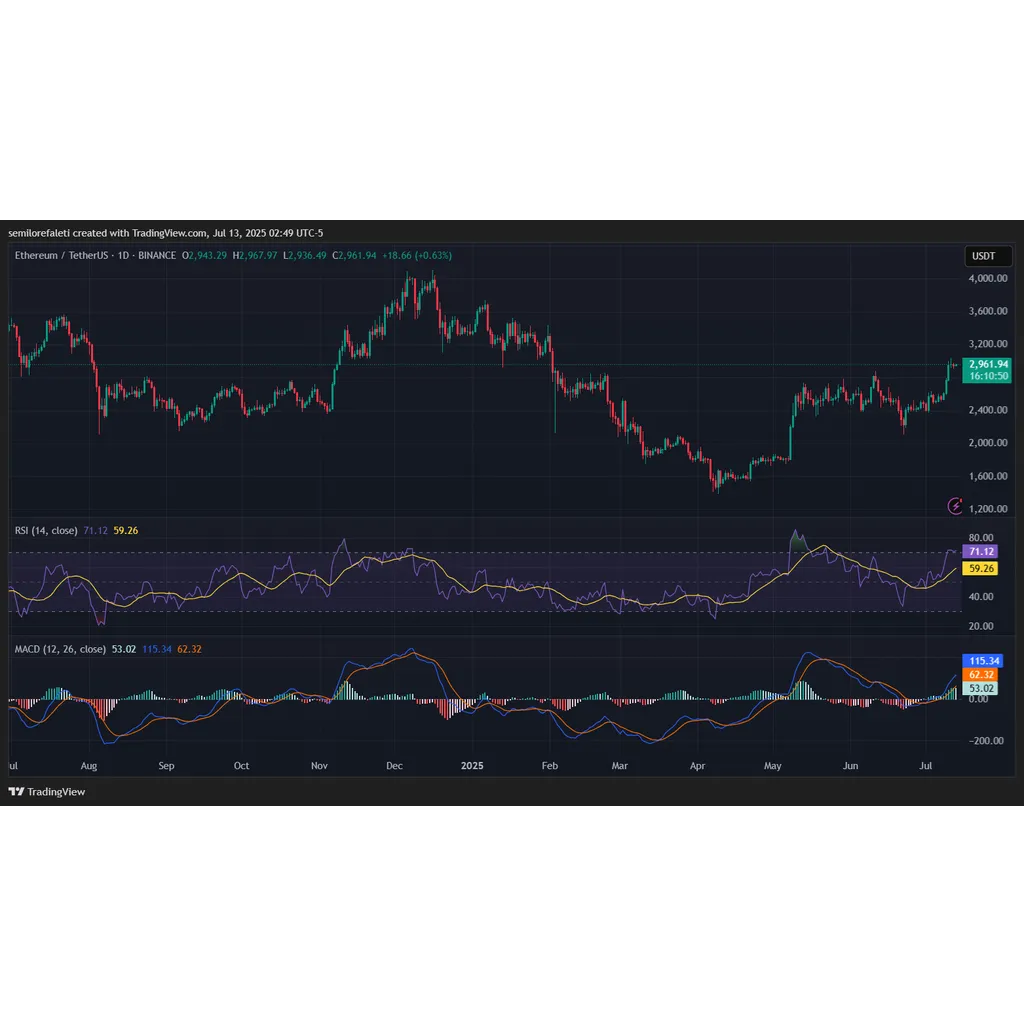Click the 0.00 MACD axis label

[978, 699]
